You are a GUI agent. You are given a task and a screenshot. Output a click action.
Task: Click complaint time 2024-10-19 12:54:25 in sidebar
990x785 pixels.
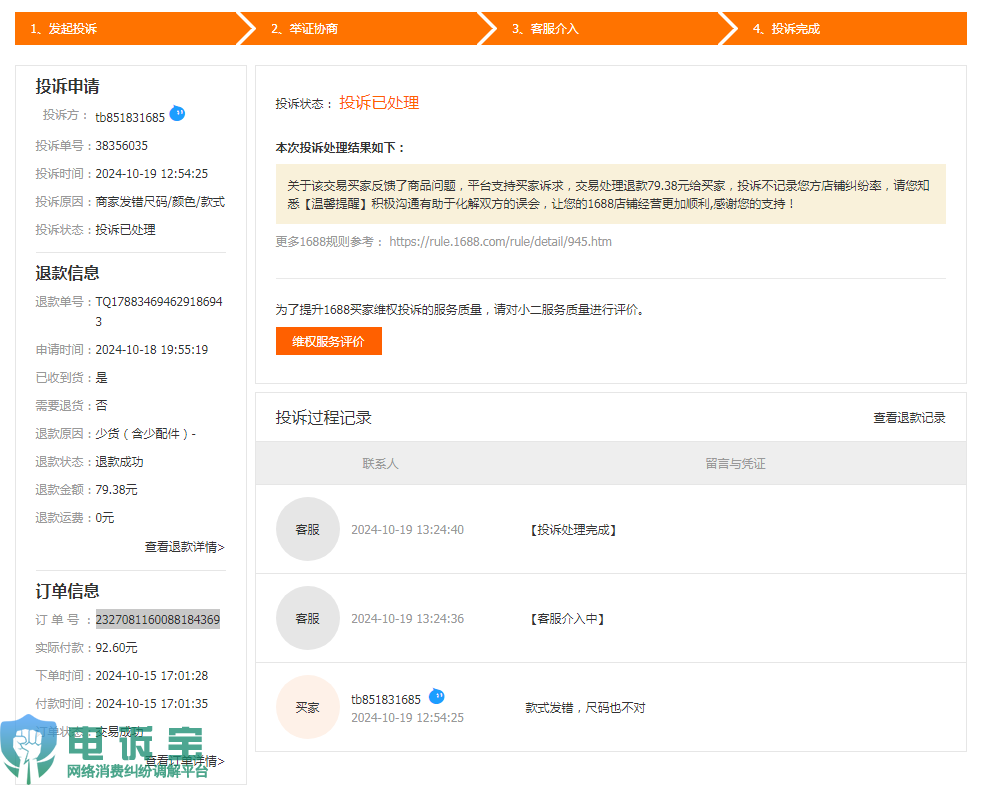pos(152,174)
